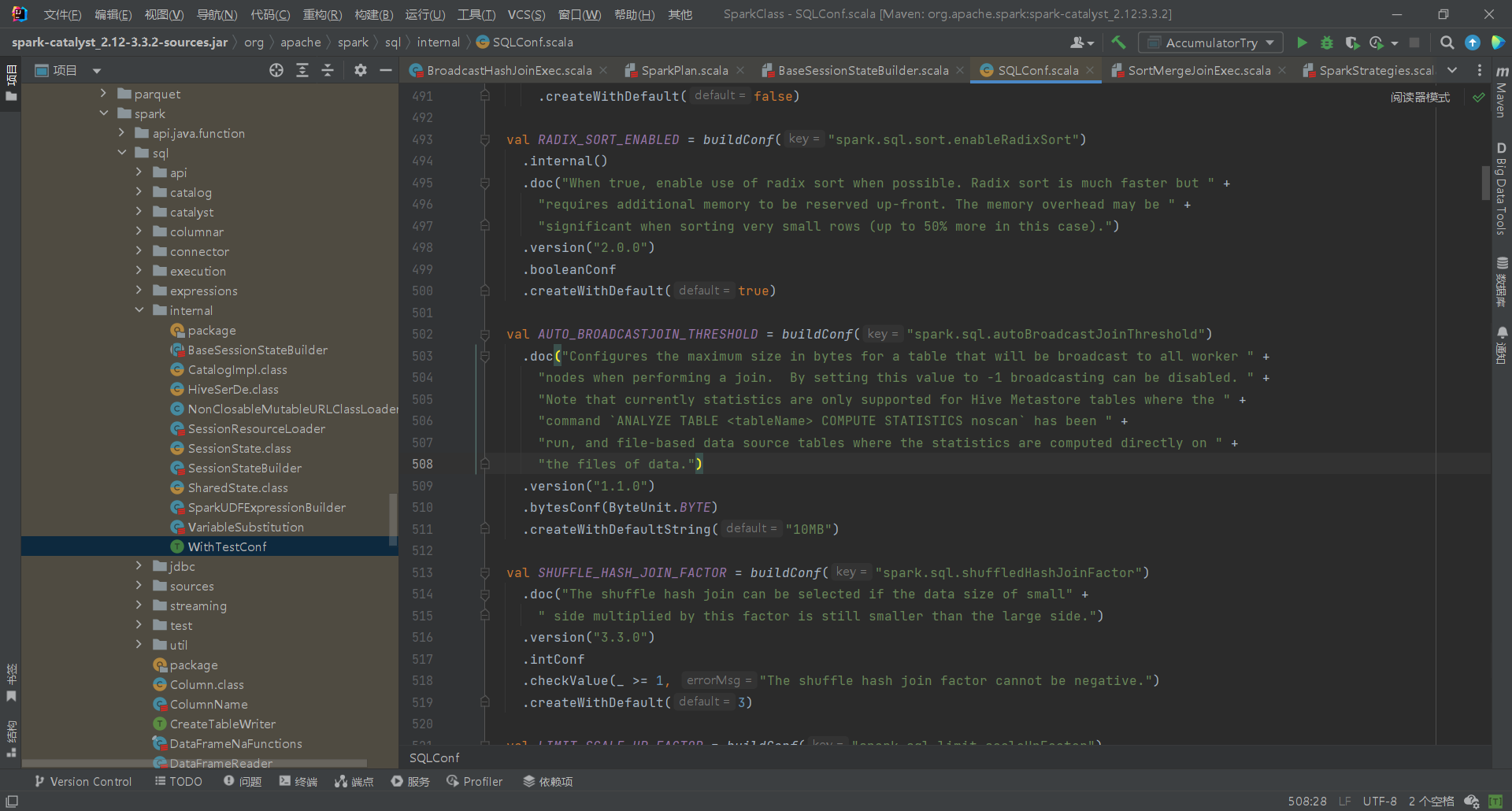Switch to SparkPlan.scala tab
The height and width of the screenshot is (811, 1512).
[684, 71]
